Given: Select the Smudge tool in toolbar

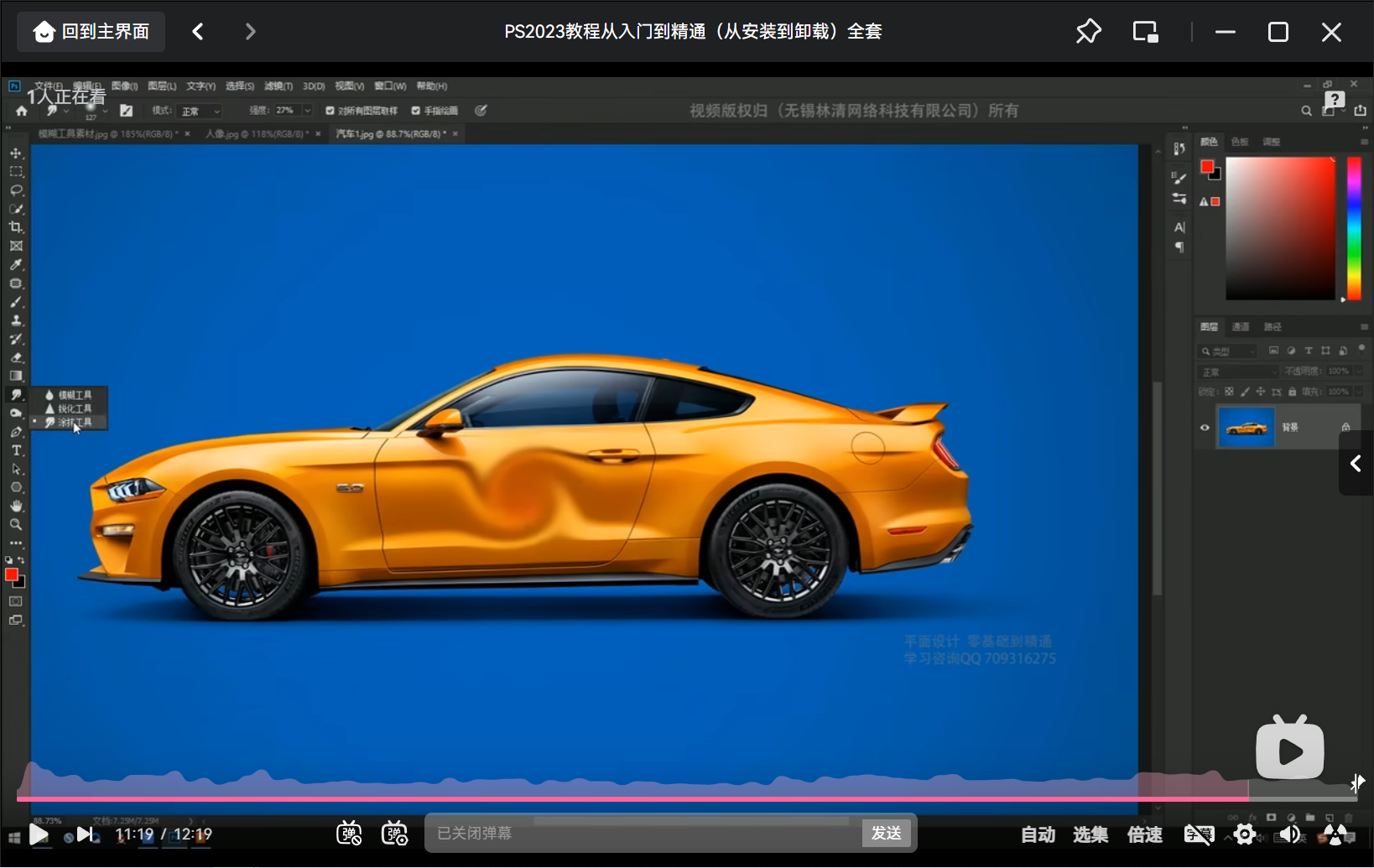Looking at the screenshot, I should point(16,394).
